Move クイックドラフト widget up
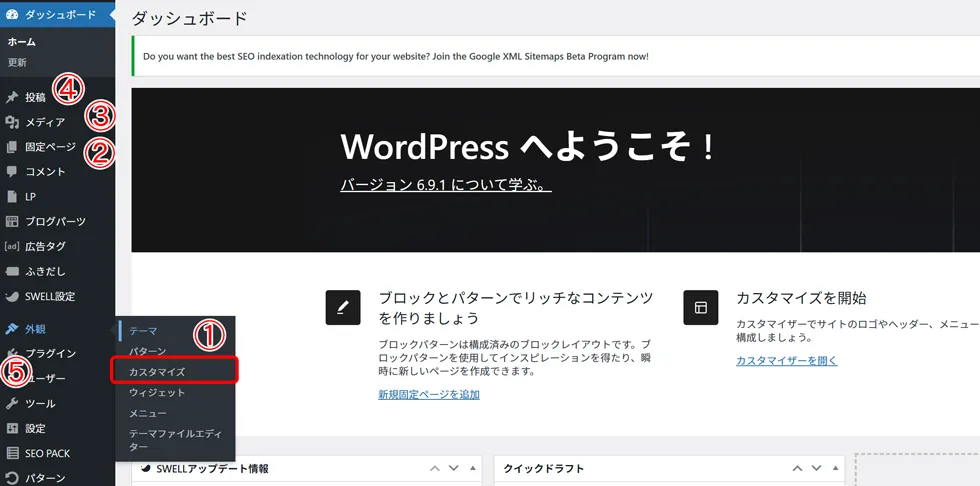 pyautogui.click(x=797, y=469)
